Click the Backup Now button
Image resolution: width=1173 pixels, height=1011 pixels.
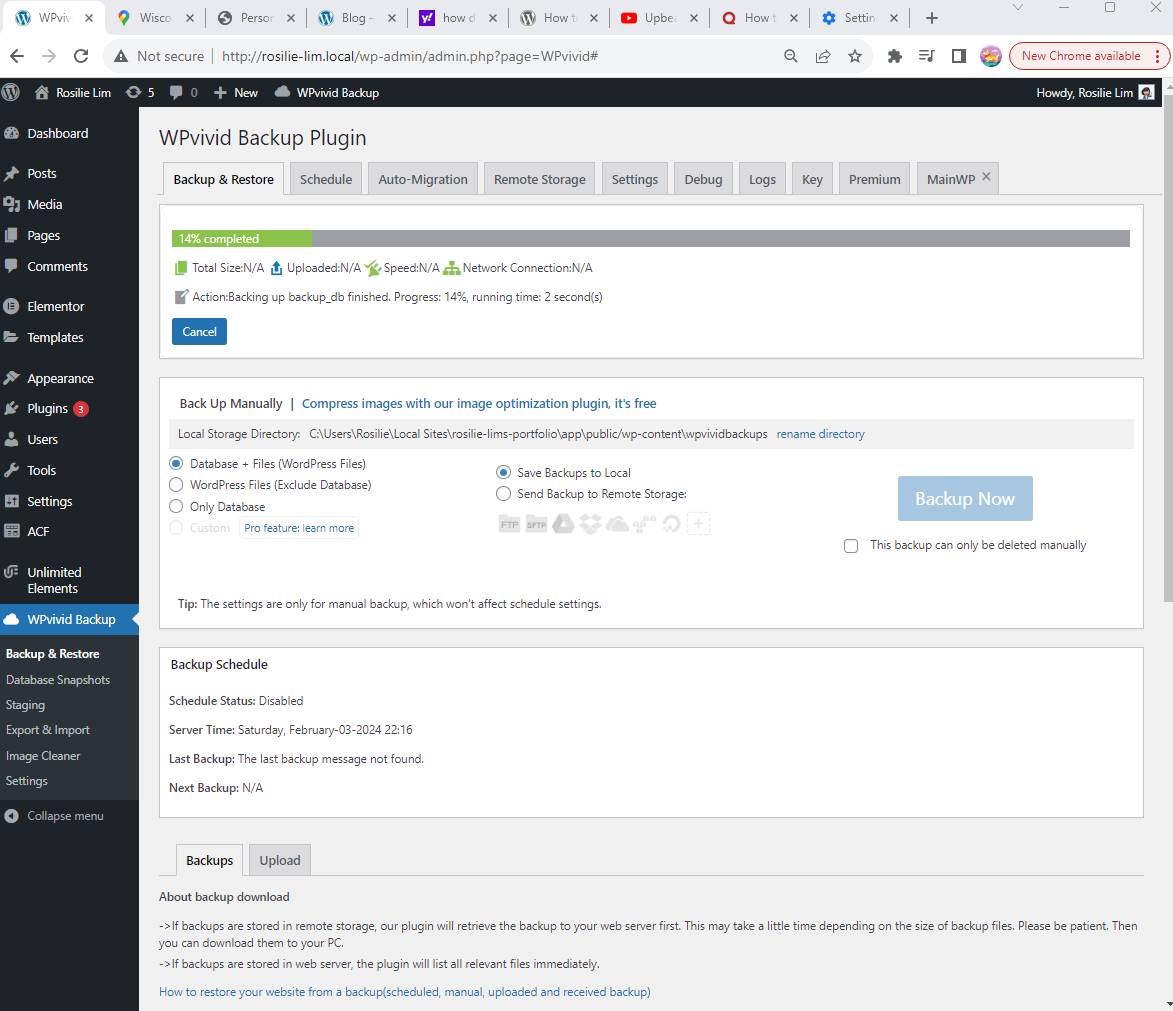click(x=965, y=498)
